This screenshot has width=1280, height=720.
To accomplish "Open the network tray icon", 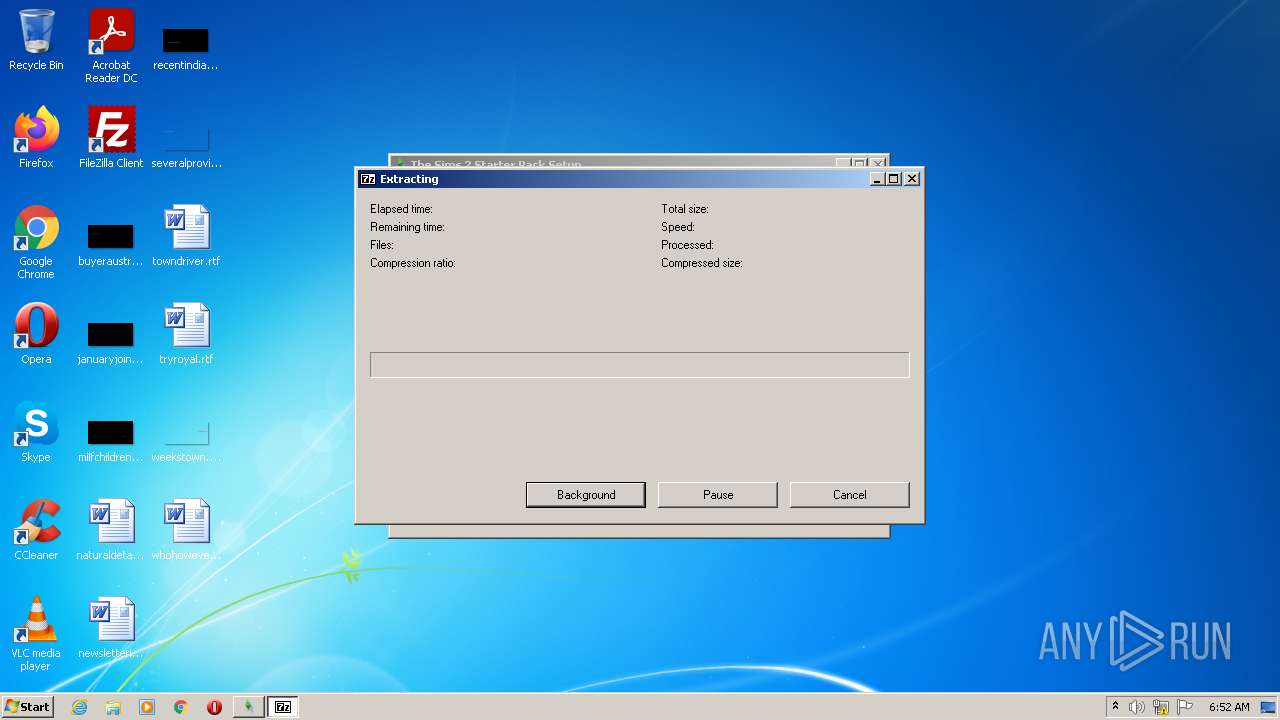I will tap(1161, 707).
